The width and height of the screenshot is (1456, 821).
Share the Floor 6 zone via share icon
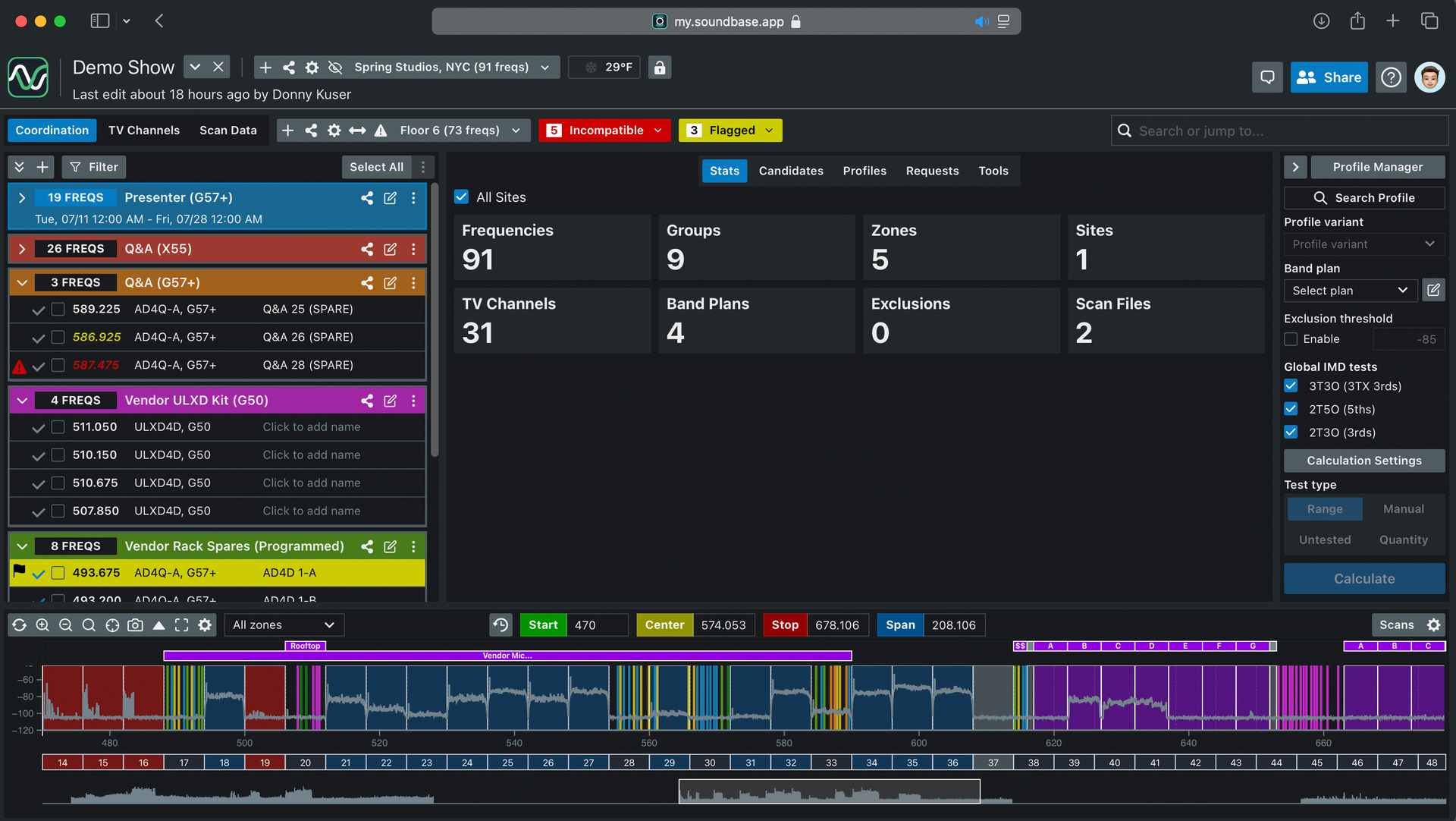click(x=311, y=130)
